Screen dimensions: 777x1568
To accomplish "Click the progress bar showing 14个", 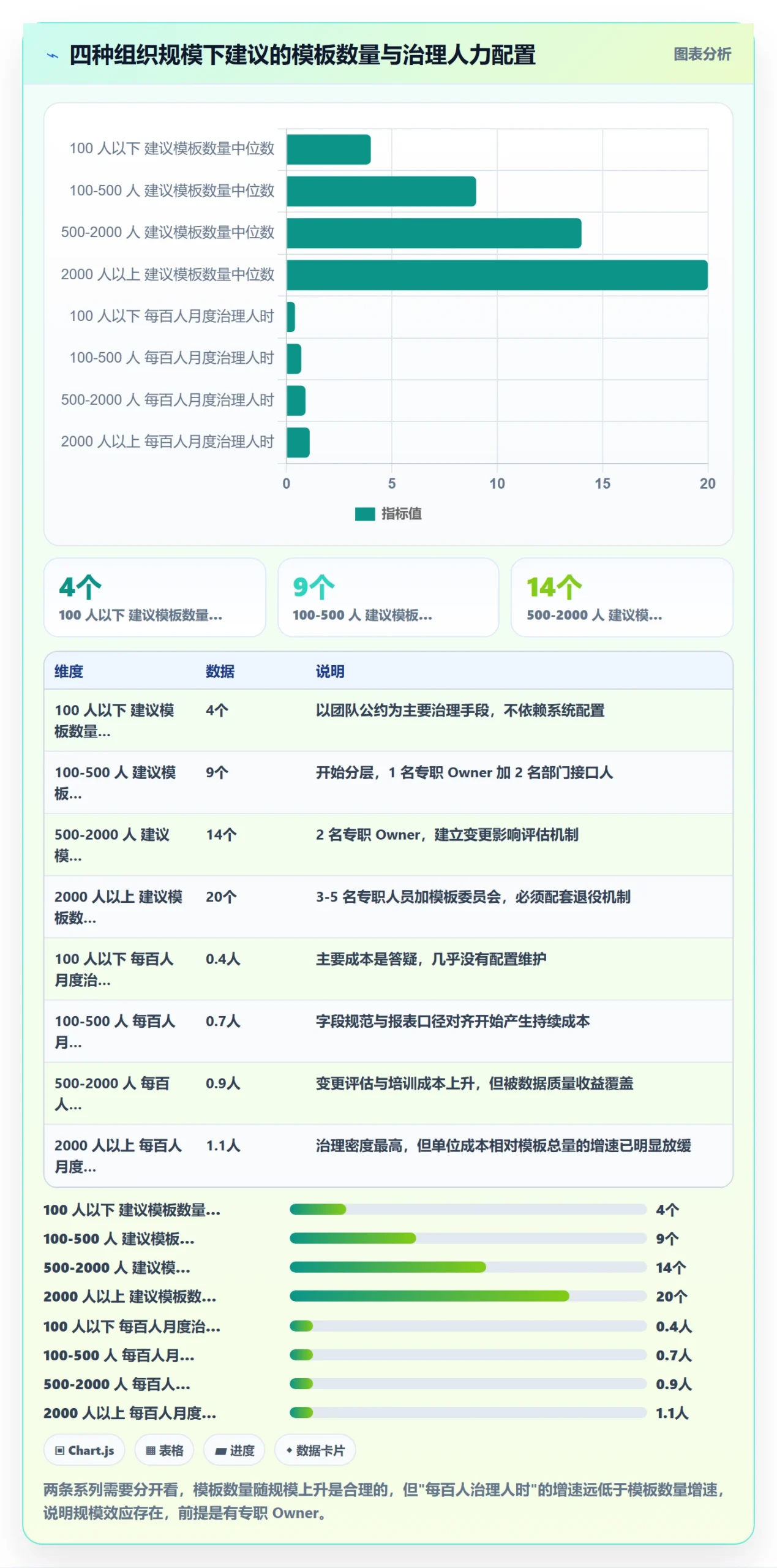I will point(468,1266).
